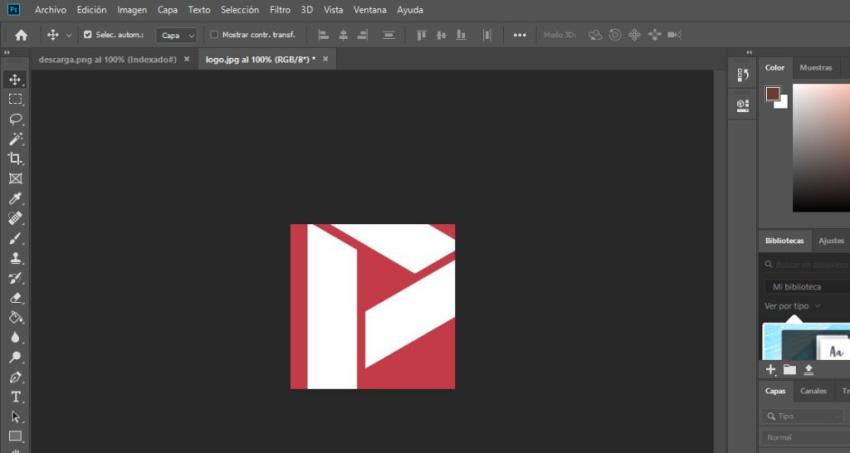This screenshot has height=453, width=850.
Task: Click the foreground color swatch
Action: coord(772,94)
